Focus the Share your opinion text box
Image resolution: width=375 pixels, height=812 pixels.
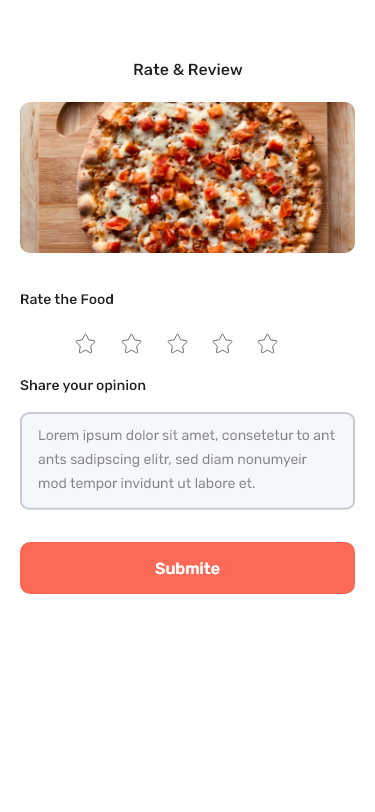188,461
